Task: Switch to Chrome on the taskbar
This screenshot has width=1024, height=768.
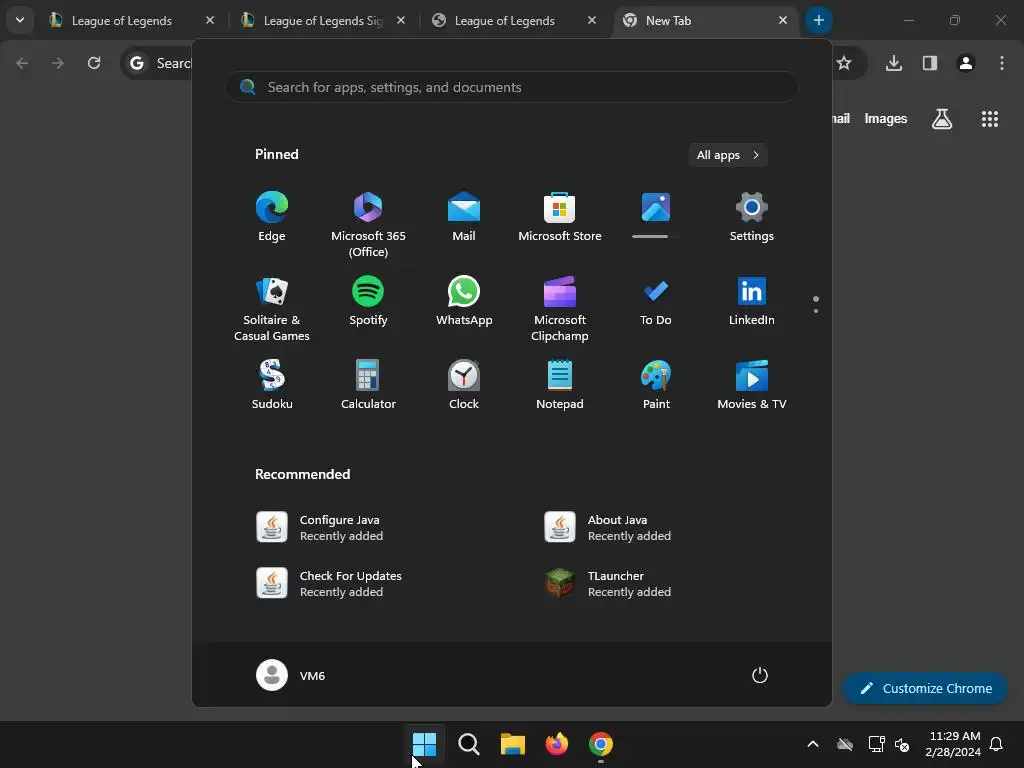Action: 601,744
